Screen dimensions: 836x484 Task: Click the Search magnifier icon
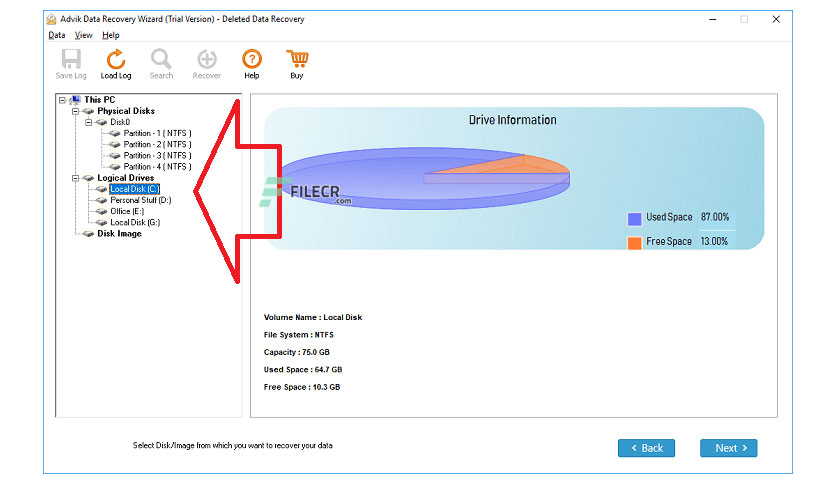161,59
